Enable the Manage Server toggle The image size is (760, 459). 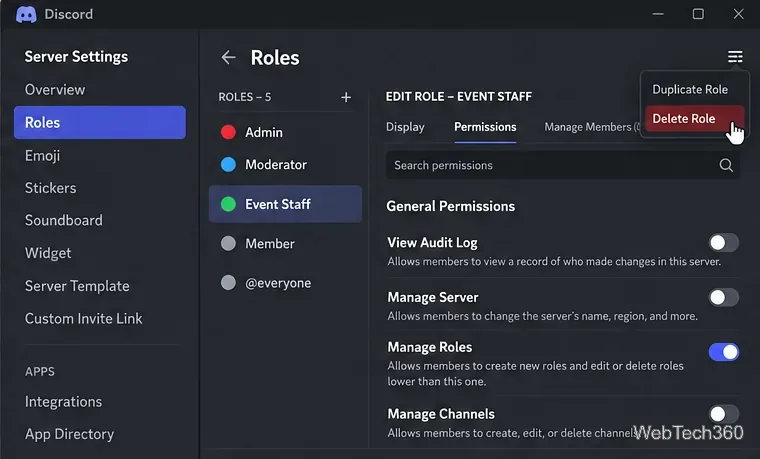click(x=724, y=297)
